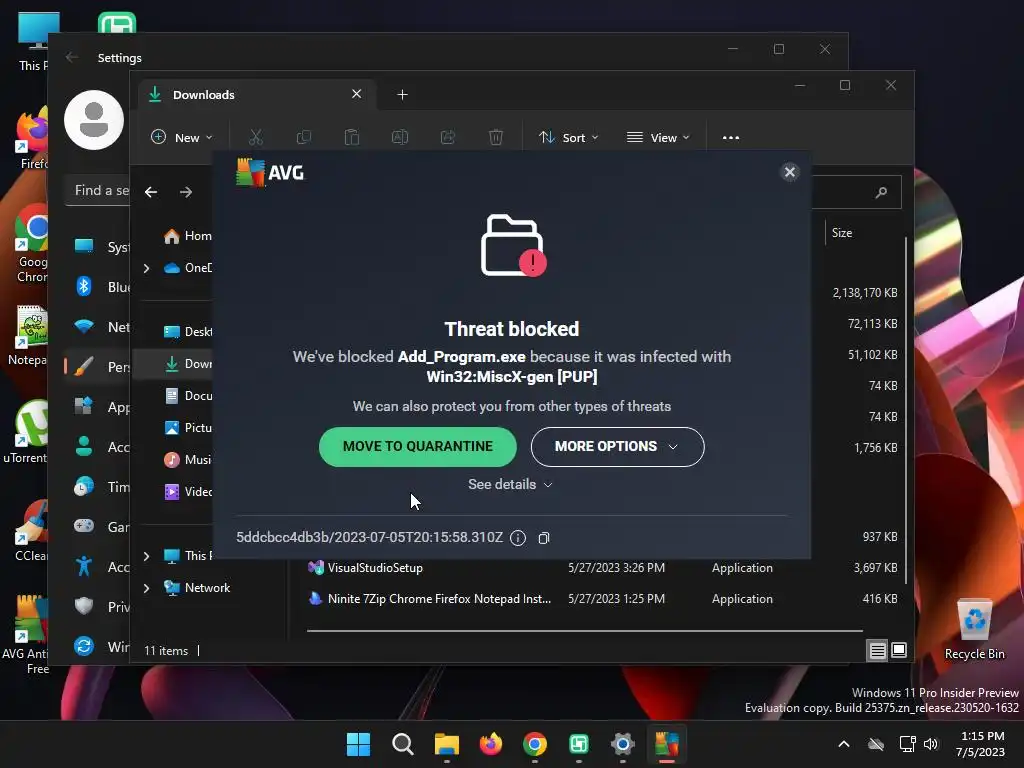This screenshot has width=1024, height=768.
Task: Click Move to Quarantine in AVG dialog
Action: (417, 447)
